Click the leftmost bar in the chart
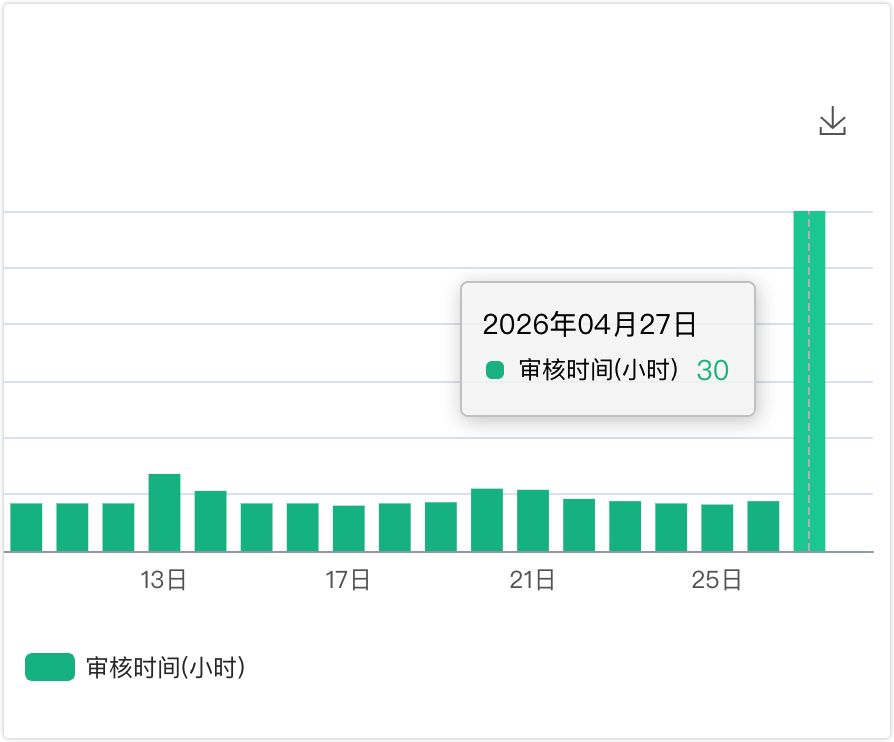This screenshot has width=894, height=742. pos(26,527)
